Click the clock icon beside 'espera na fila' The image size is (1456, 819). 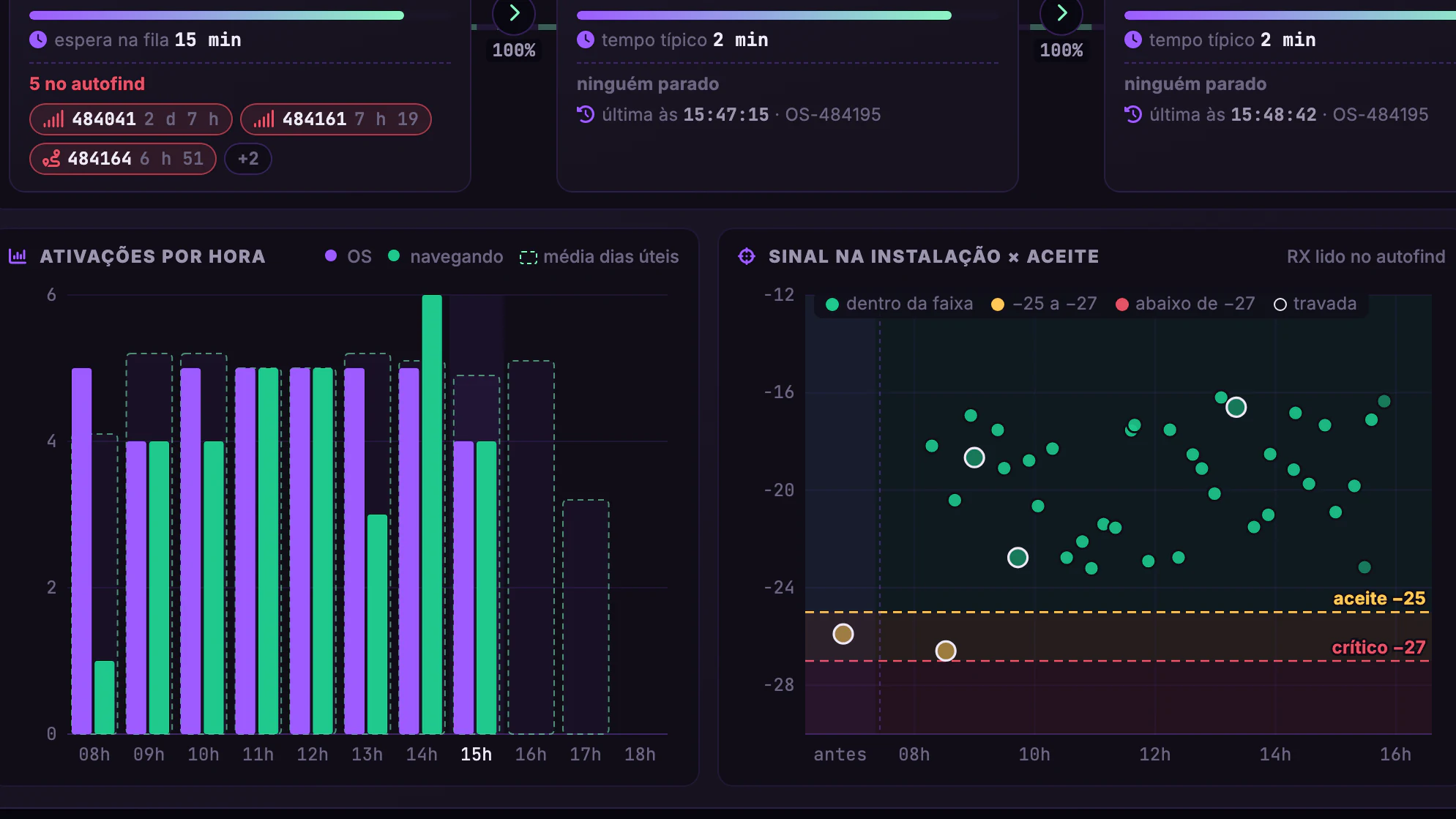(x=38, y=40)
